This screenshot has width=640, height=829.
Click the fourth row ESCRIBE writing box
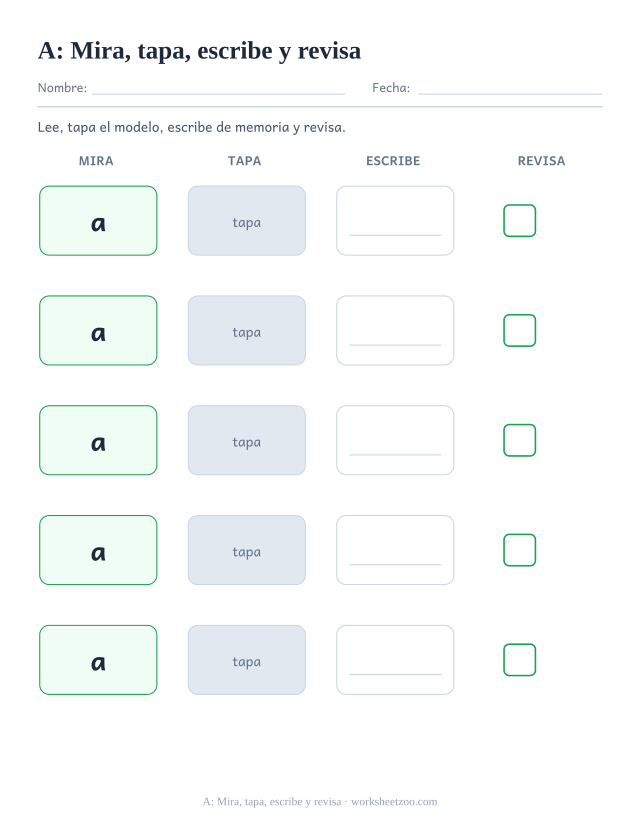(x=395, y=550)
